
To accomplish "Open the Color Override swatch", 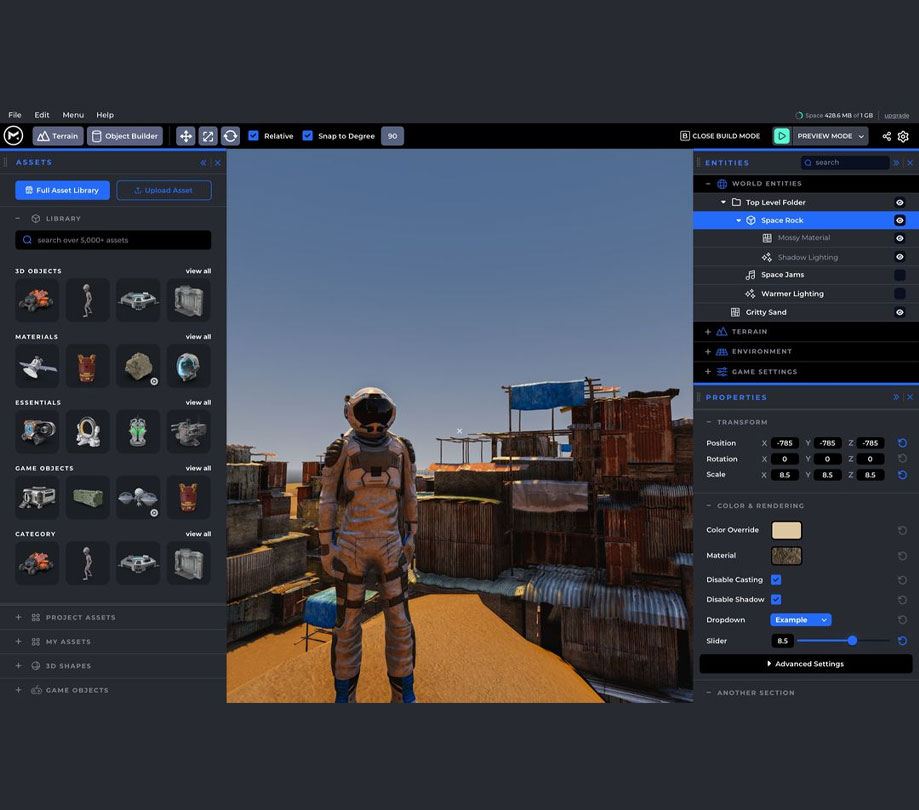I will pos(786,530).
